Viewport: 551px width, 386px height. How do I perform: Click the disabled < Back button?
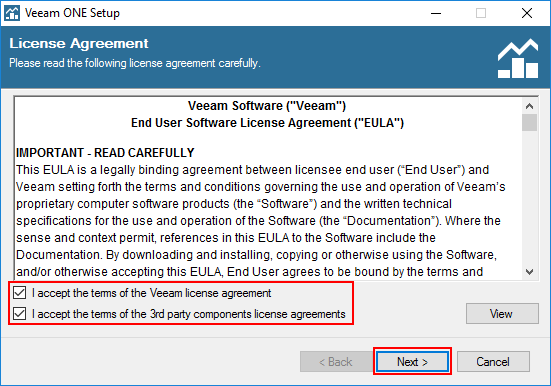pyautogui.click(x=336, y=361)
